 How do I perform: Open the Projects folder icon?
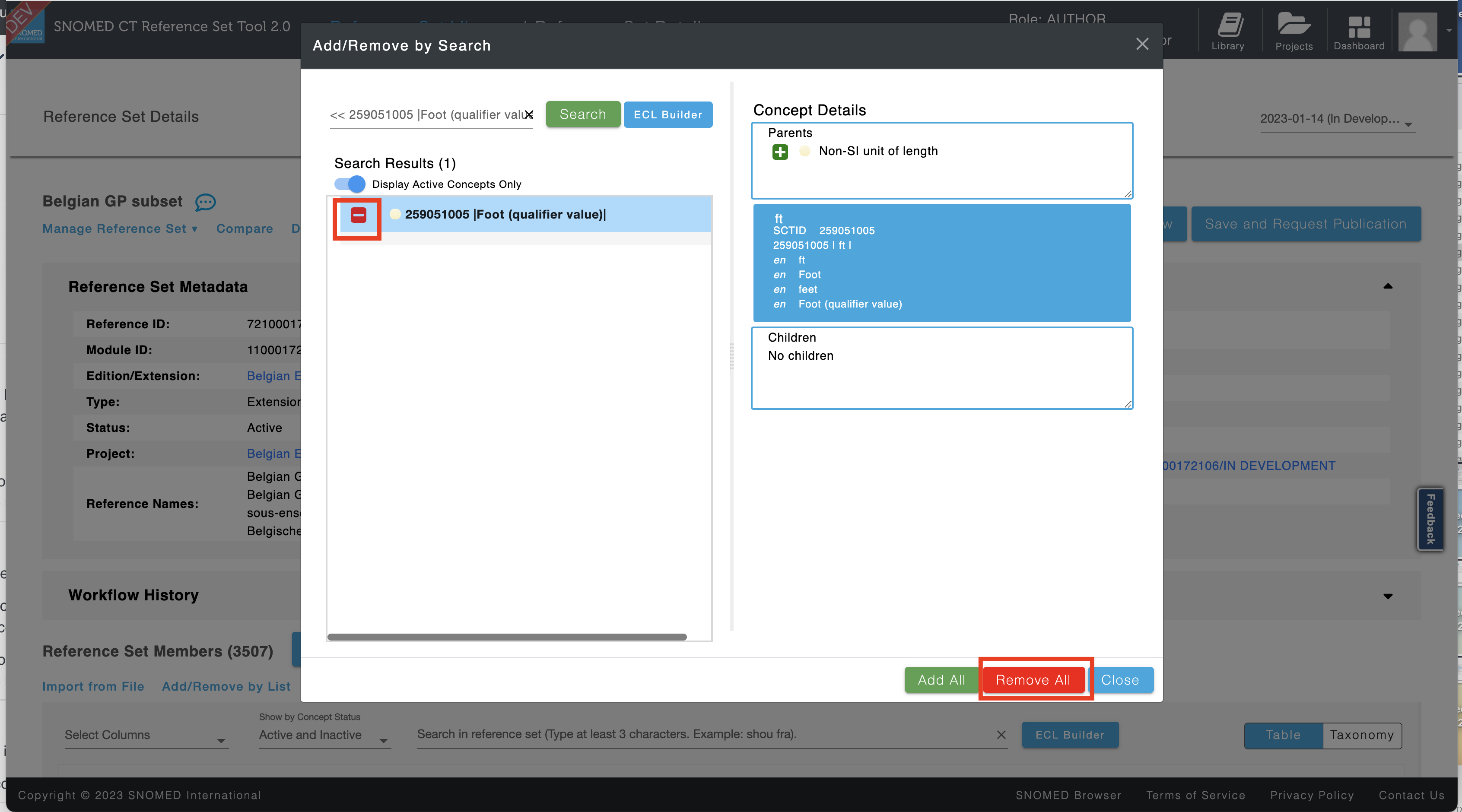pos(1294,31)
